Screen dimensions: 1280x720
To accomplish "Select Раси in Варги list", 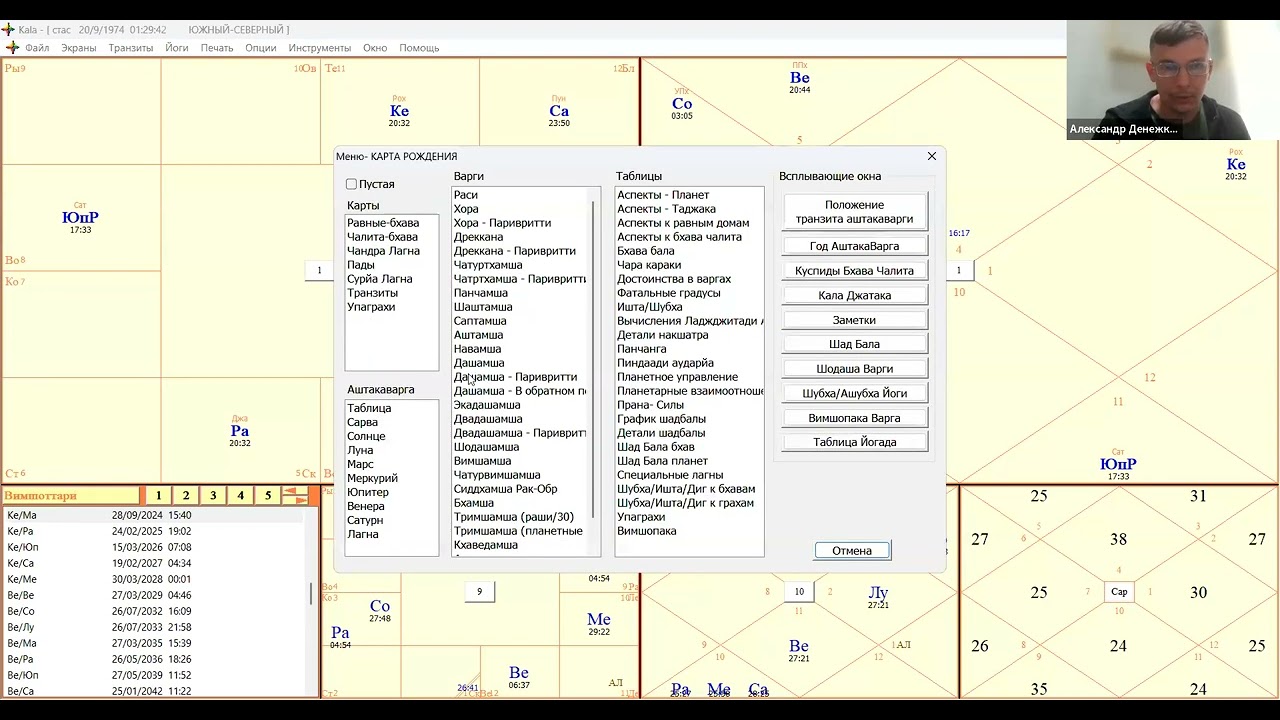I will pos(466,195).
